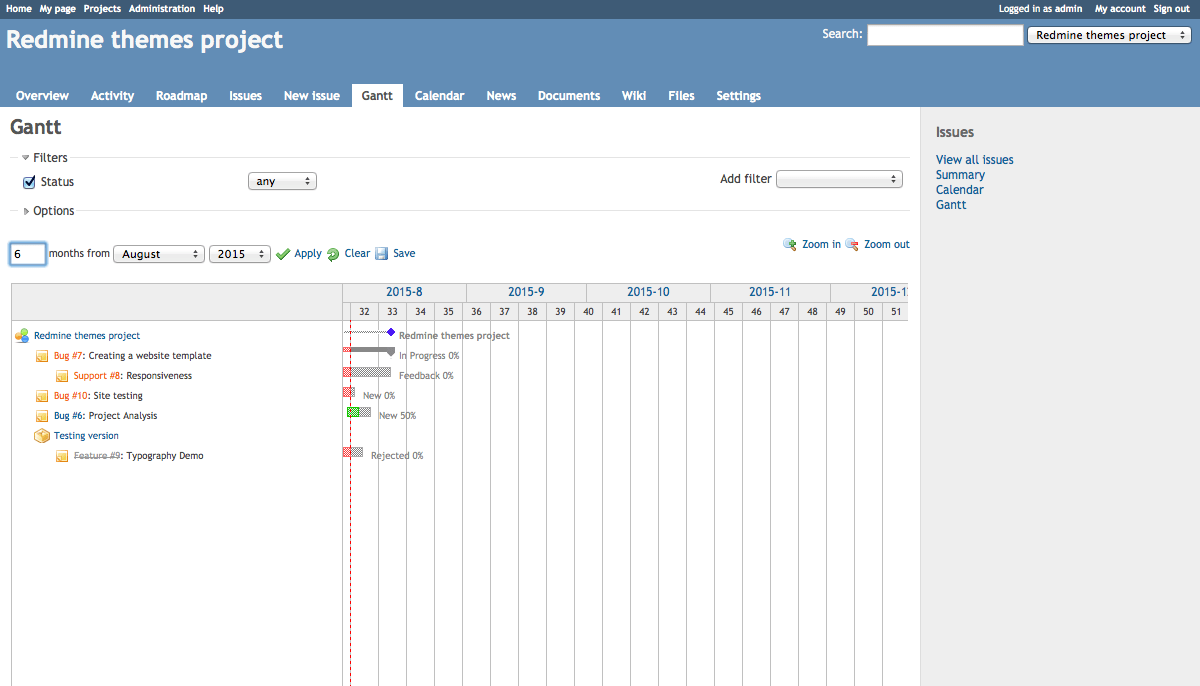Click the Zoom in magnifier icon
The image size is (1200, 686).
[x=790, y=244]
